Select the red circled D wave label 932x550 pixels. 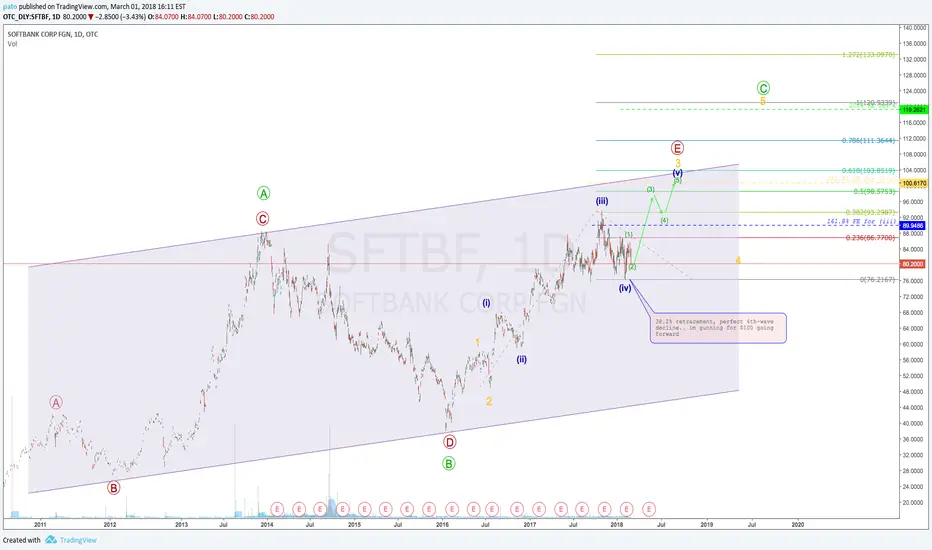point(449,442)
